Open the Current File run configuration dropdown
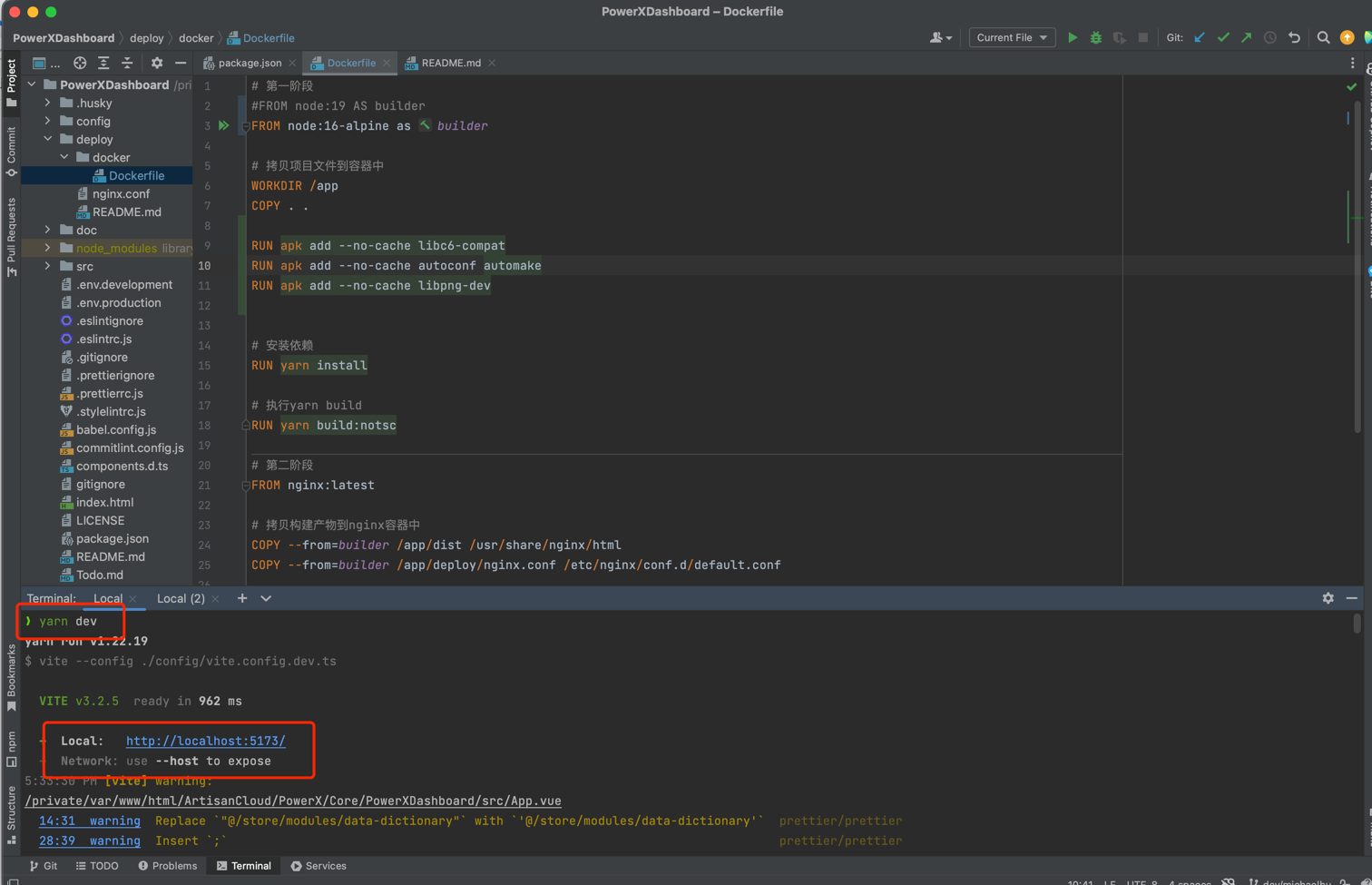The image size is (1372, 885). (1012, 38)
